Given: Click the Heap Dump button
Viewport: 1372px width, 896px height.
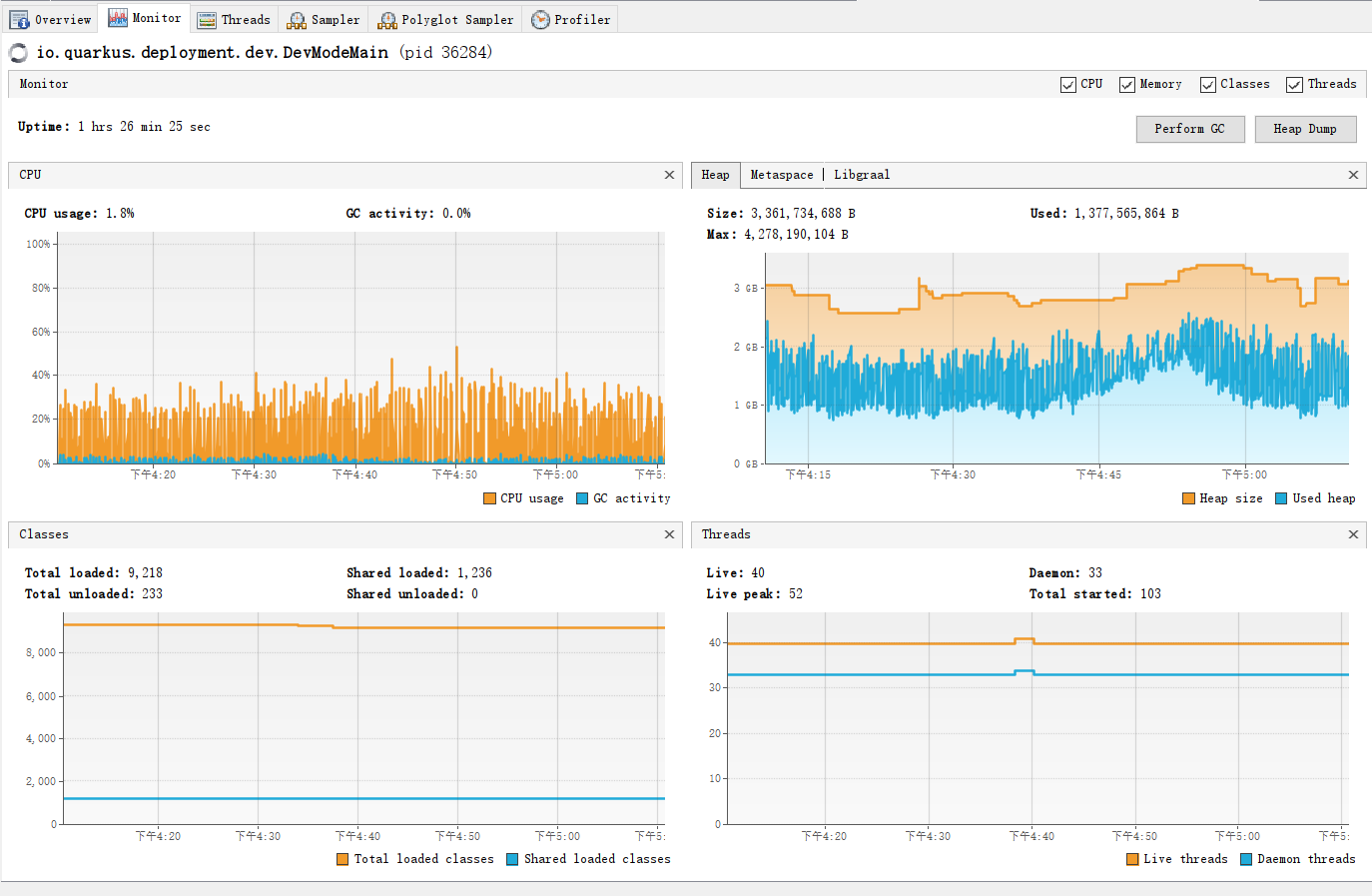Looking at the screenshot, I should click(1305, 129).
